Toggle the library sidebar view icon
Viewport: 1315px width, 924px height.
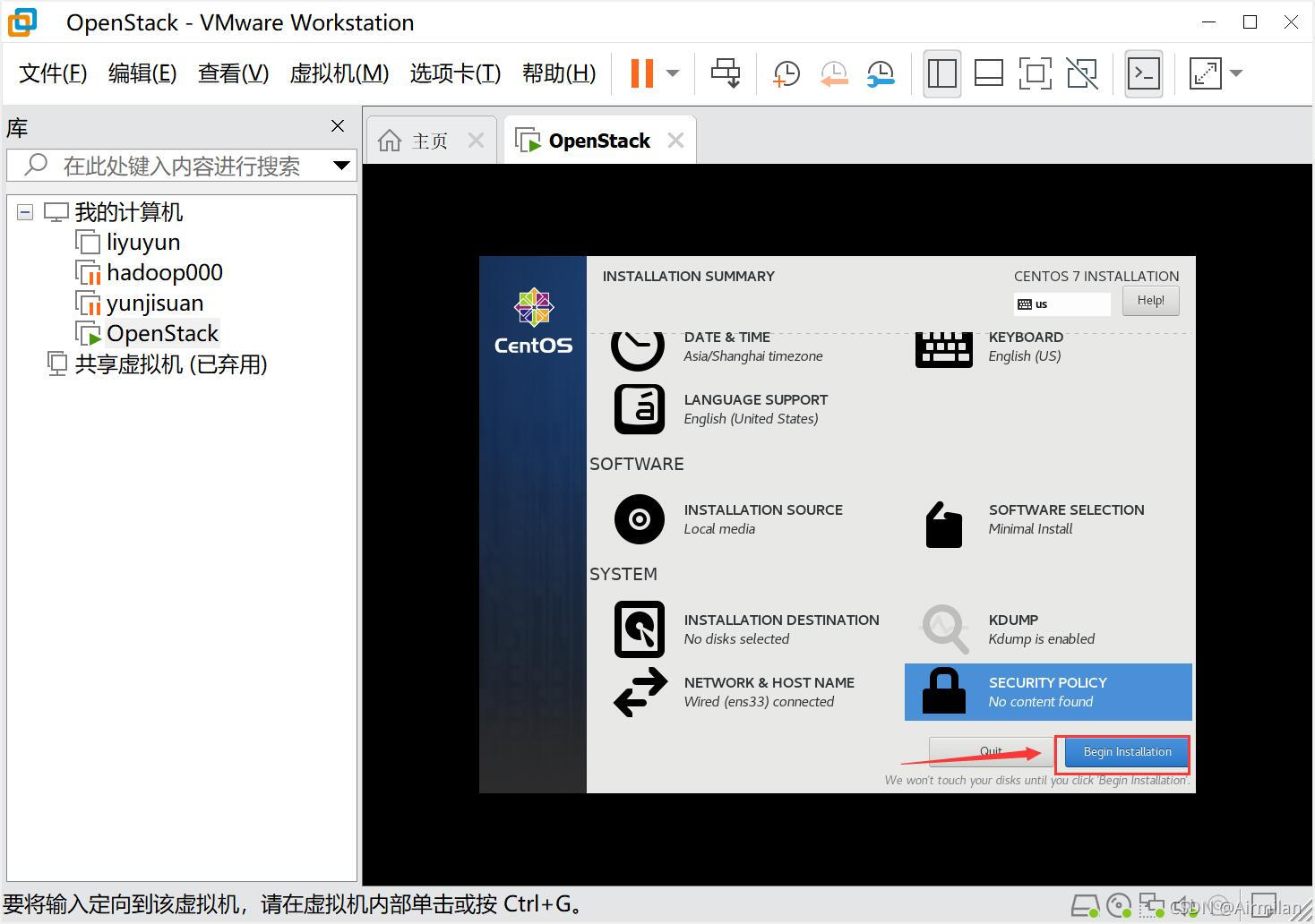pos(942,73)
